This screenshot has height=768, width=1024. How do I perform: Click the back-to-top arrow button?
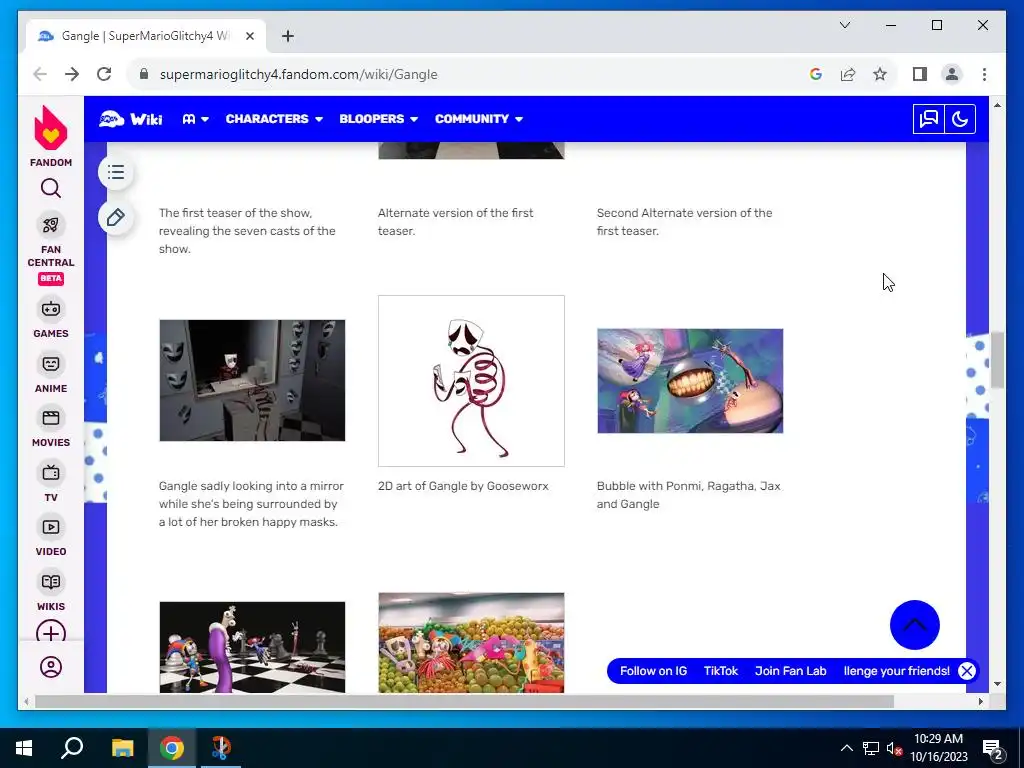pyautogui.click(x=914, y=625)
